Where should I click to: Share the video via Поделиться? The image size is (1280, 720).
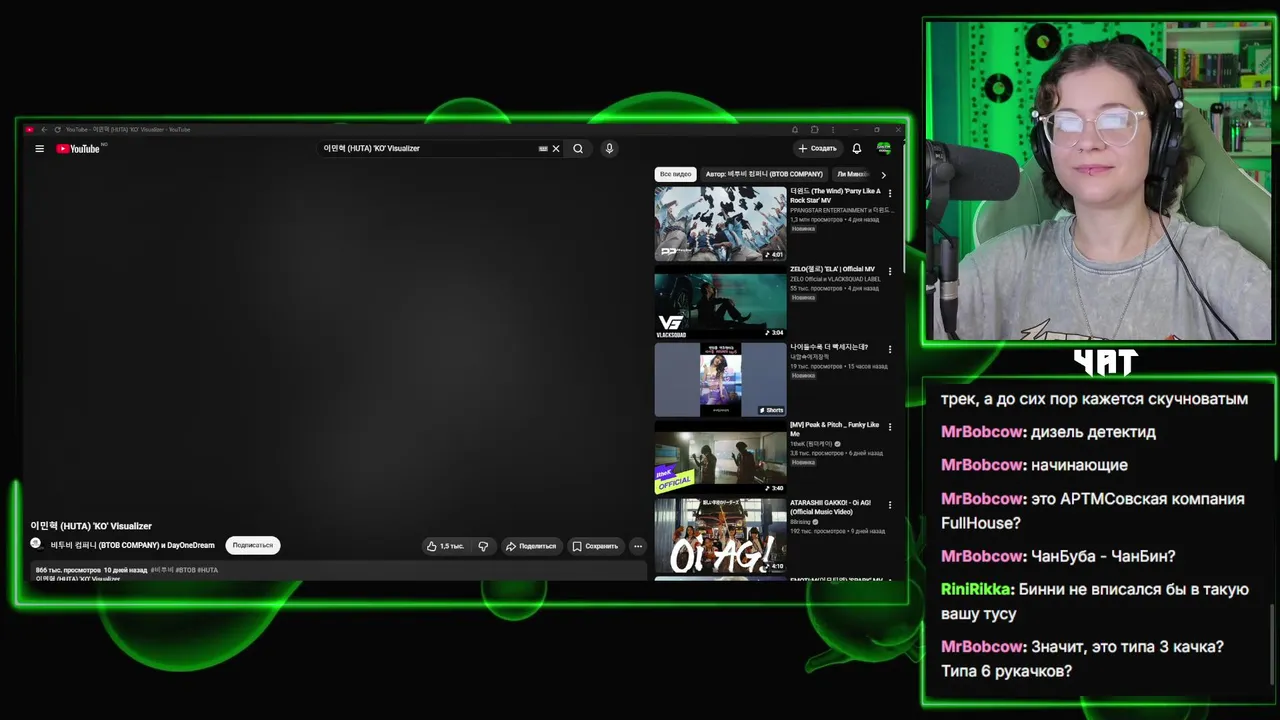(x=530, y=546)
